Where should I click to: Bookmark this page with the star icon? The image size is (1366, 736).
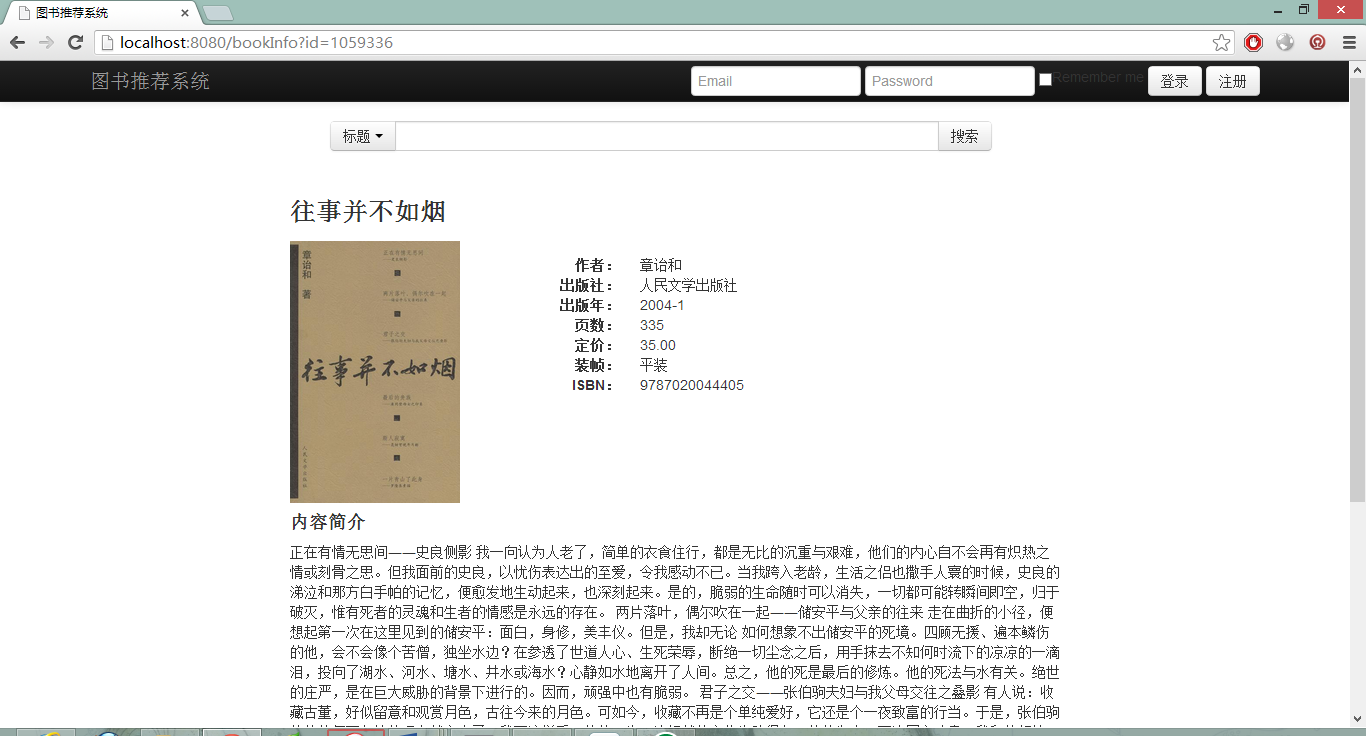click(x=1221, y=42)
